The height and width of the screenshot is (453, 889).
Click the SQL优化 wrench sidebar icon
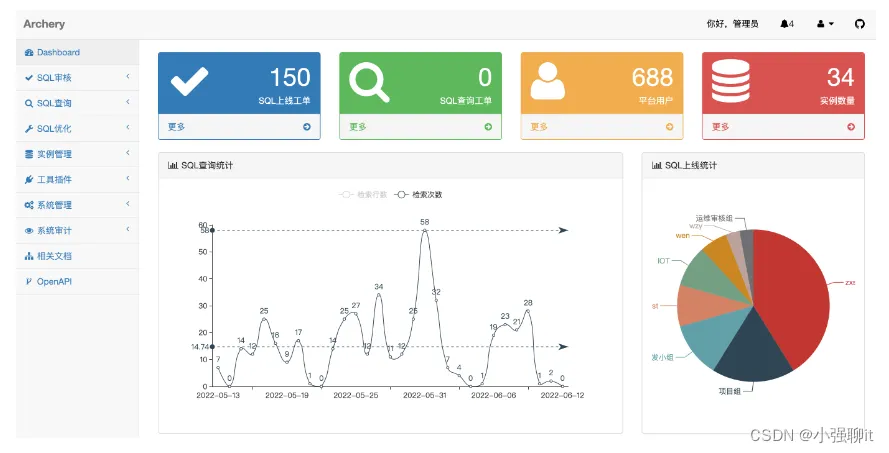[29, 129]
